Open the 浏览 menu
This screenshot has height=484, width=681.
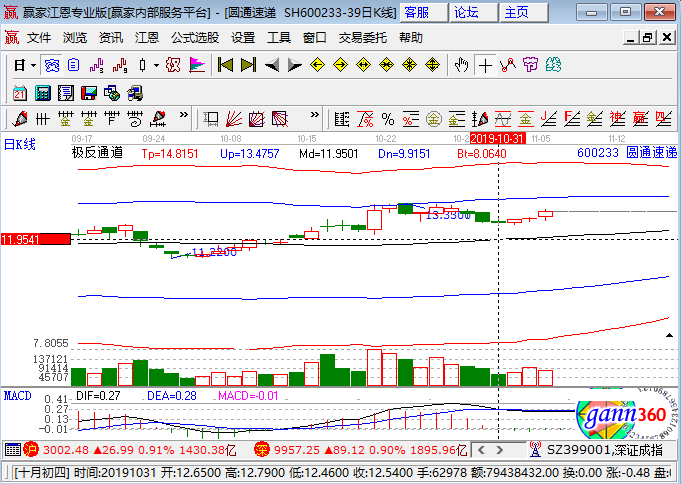coord(75,38)
